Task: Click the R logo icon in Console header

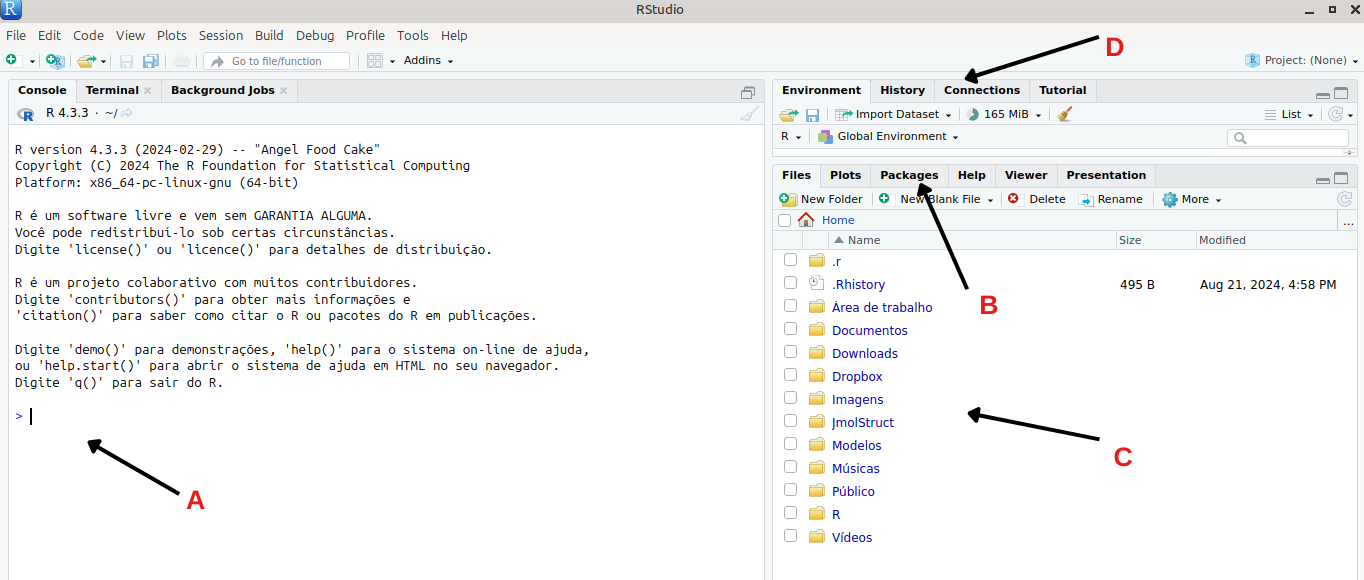Action: point(27,113)
